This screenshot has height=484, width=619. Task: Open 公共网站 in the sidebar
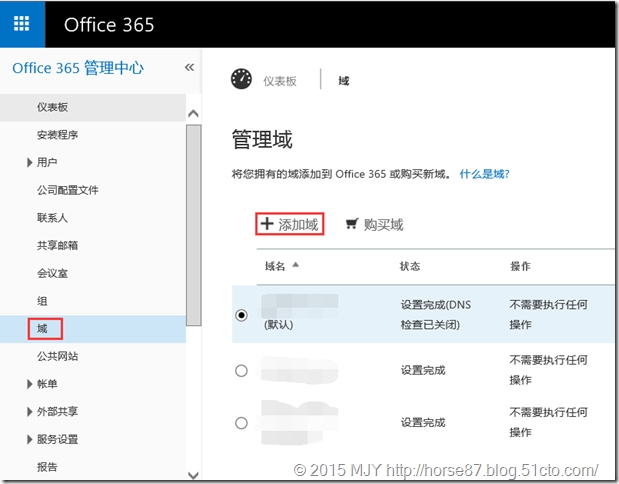(x=58, y=356)
